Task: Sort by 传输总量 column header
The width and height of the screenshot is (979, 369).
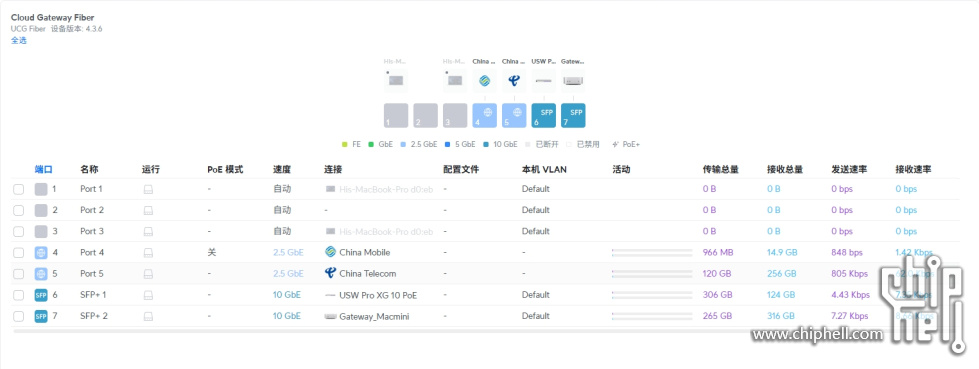Action: tap(721, 169)
